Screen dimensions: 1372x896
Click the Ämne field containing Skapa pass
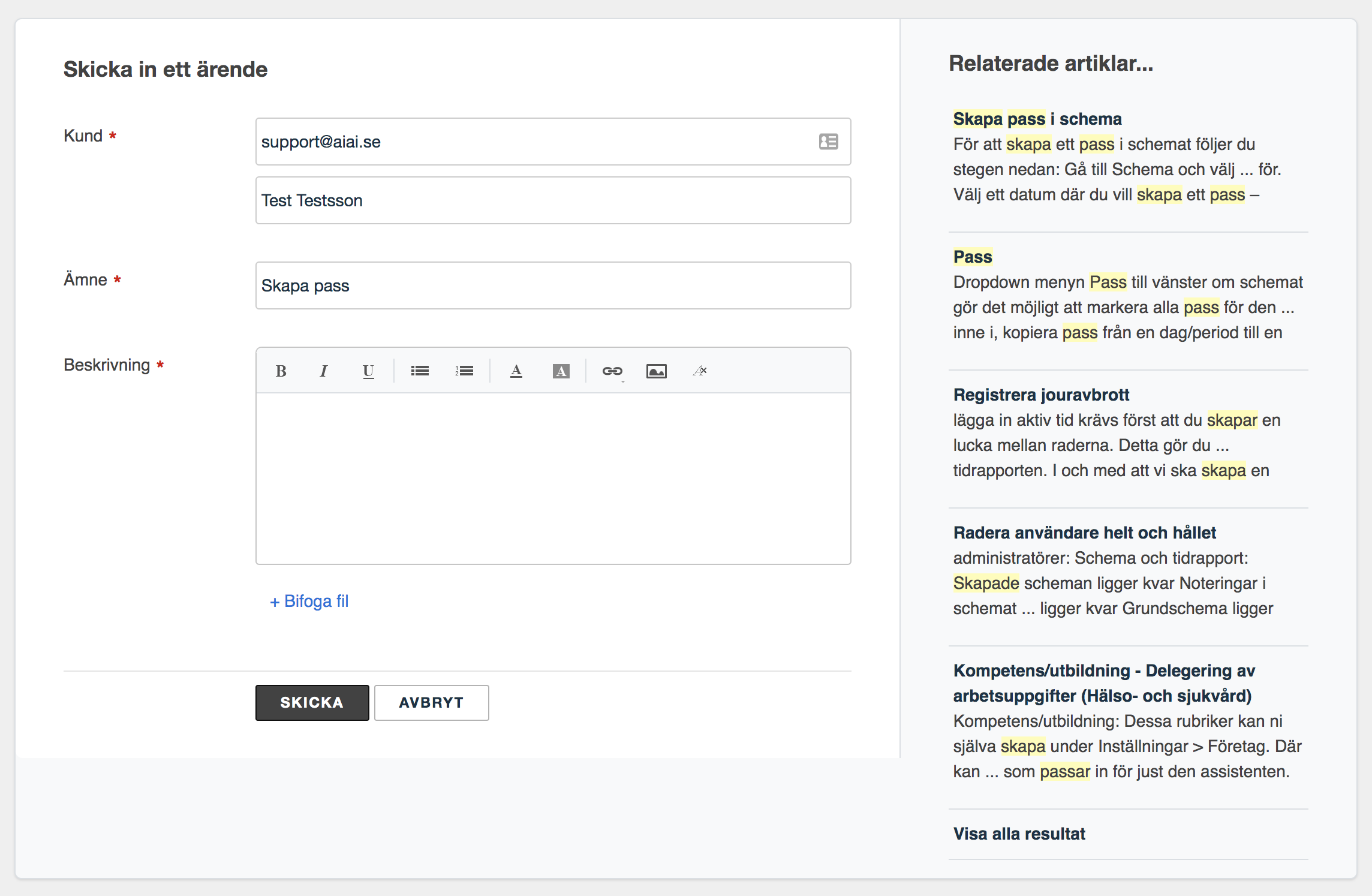point(553,285)
